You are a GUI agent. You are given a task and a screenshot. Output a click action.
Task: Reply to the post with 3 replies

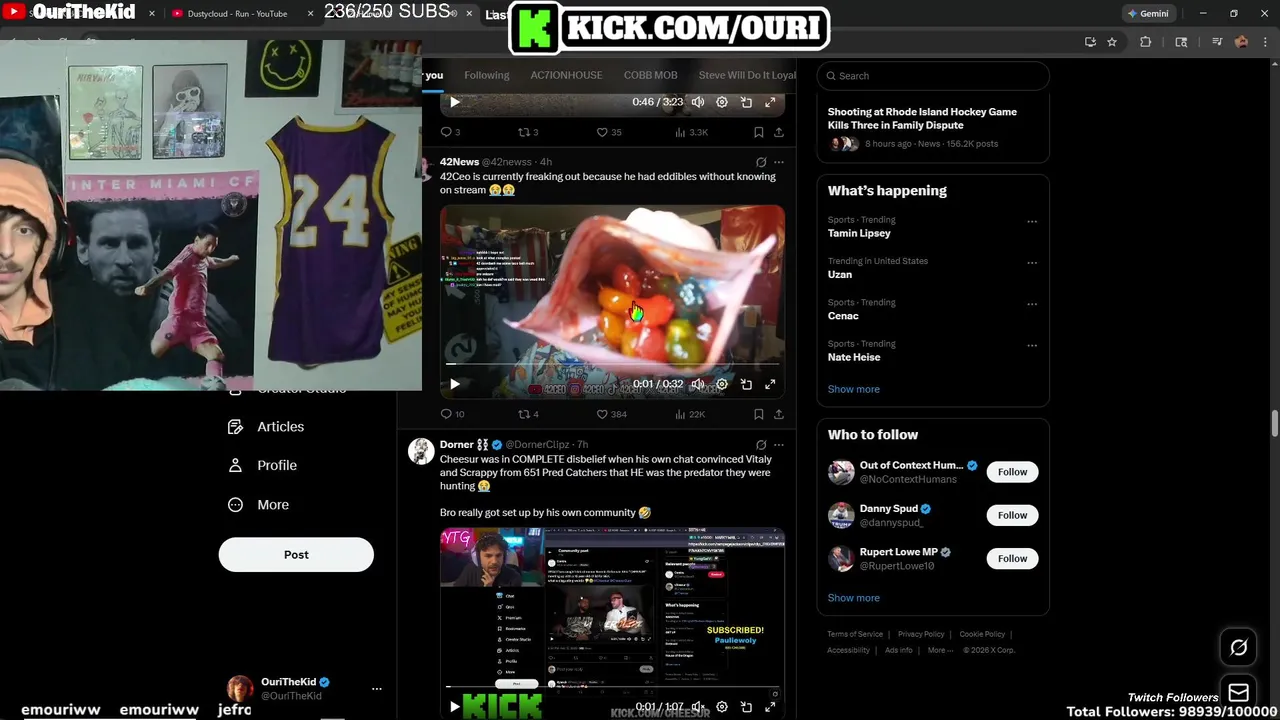pyautogui.click(x=450, y=132)
